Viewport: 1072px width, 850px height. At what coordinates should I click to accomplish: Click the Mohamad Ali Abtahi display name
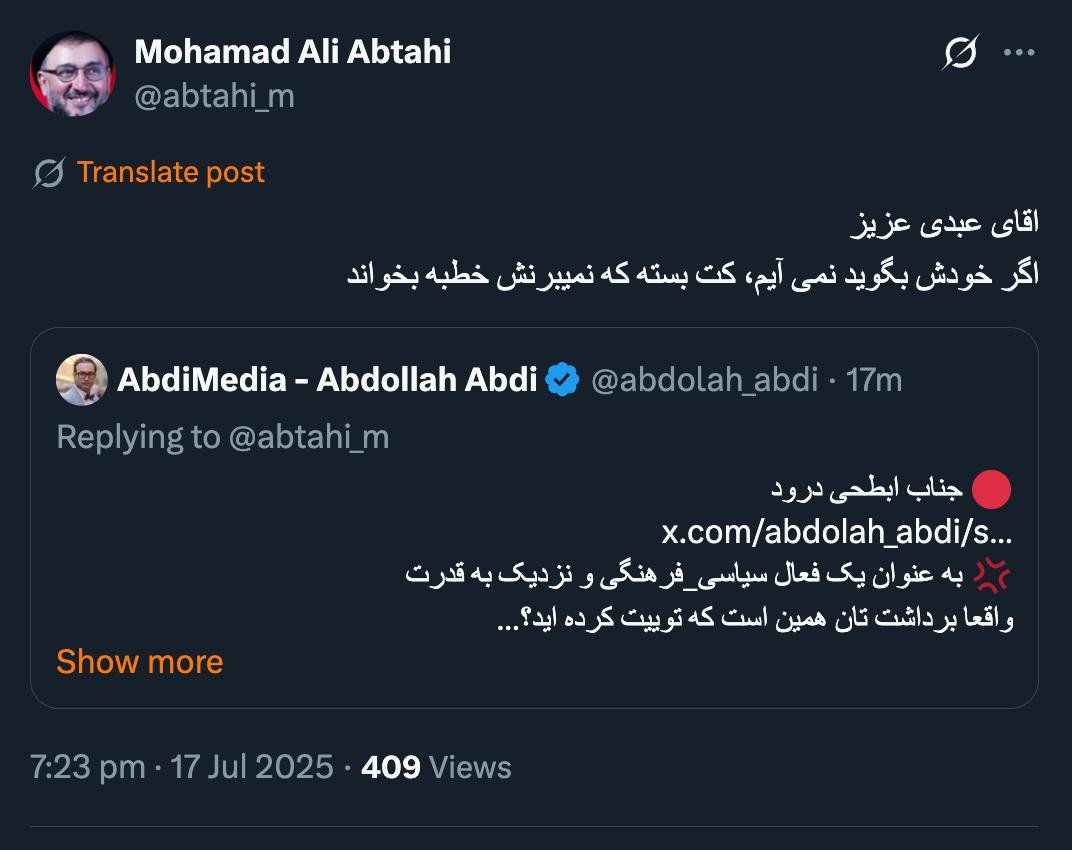(x=292, y=51)
